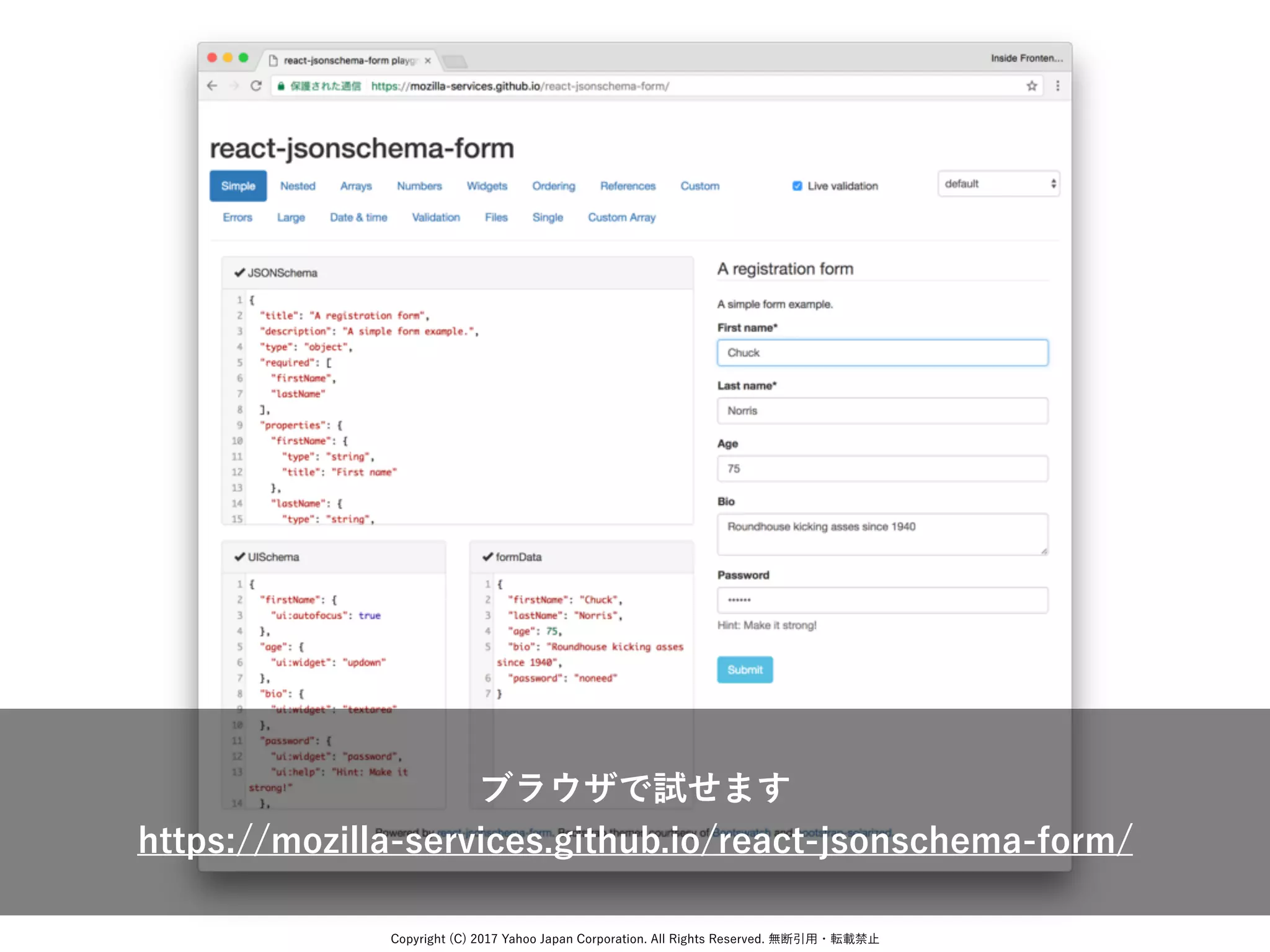Image resolution: width=1270 pixels, height=952 pixels.
Task: Click the Bio textarea resize handle
Action: coord(1044,551)
